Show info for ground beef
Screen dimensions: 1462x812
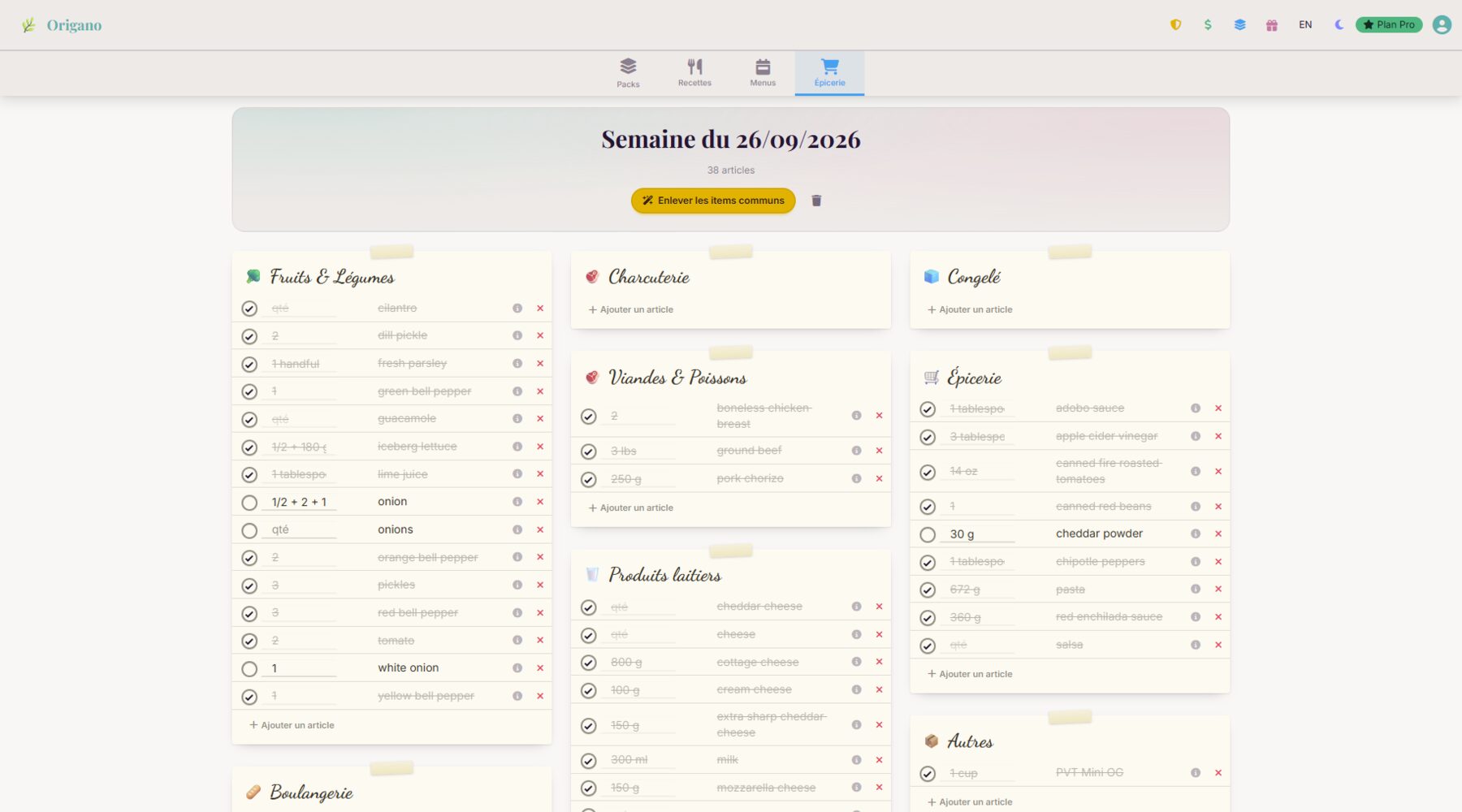click(x=856, y=451)
